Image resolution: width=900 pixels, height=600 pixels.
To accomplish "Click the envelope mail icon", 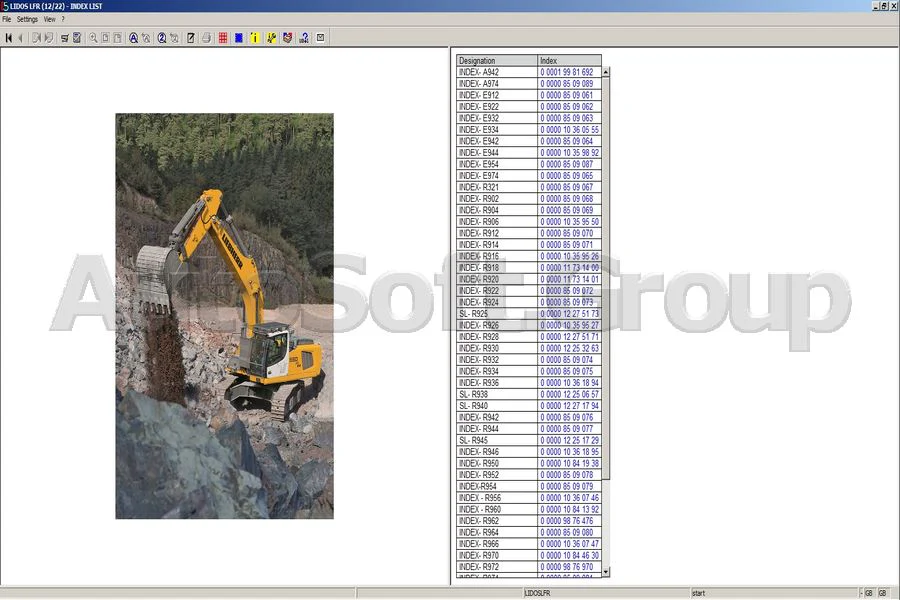I will tap(318, 37).
